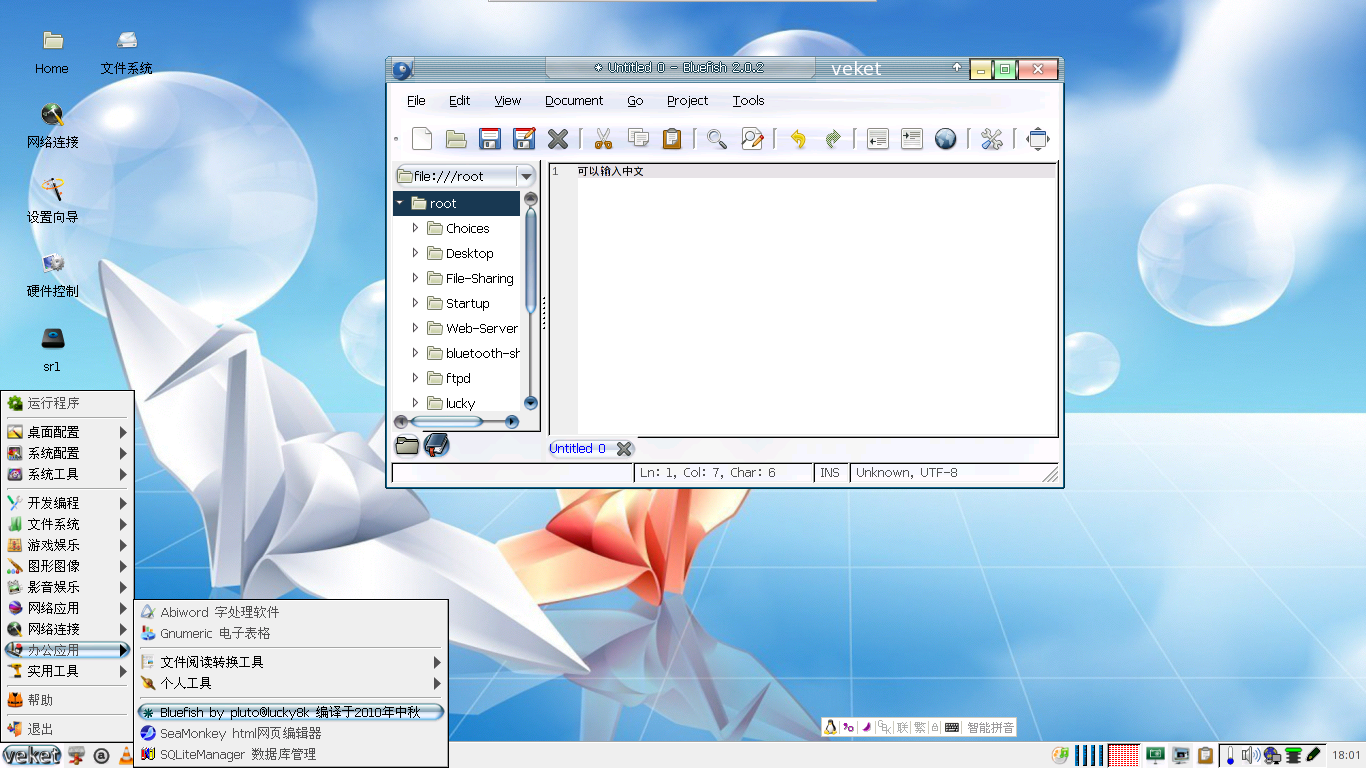Expand the Startup folder in tree

(415, 303)
